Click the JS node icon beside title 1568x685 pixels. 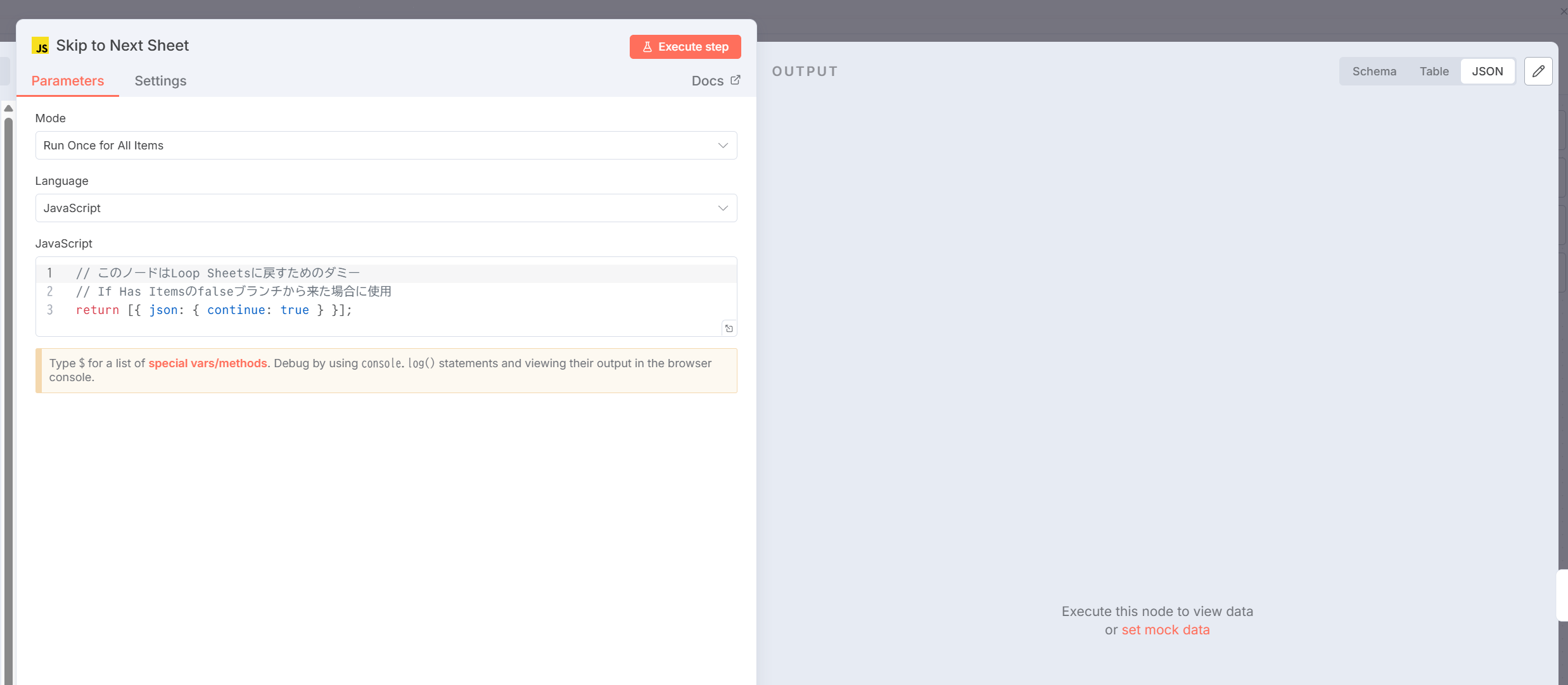click(40, 46)
